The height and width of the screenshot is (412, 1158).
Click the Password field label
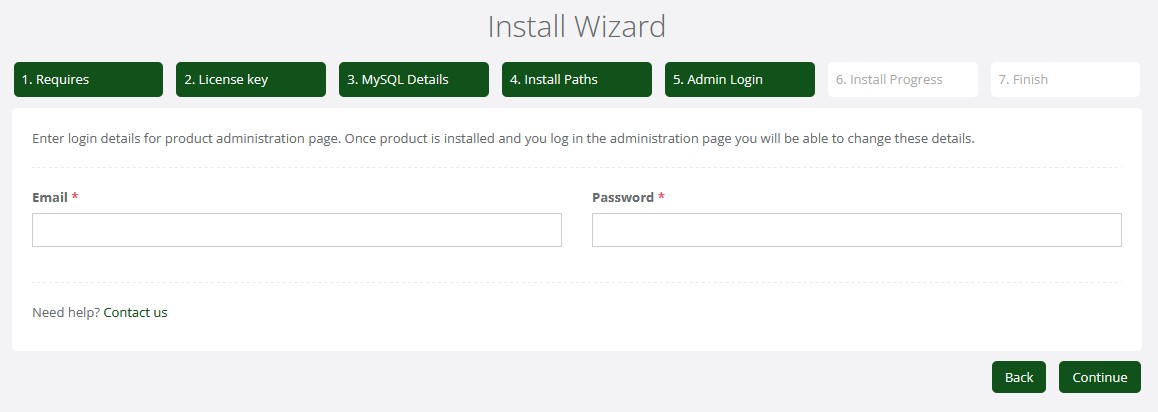click(x=622, y=197)
